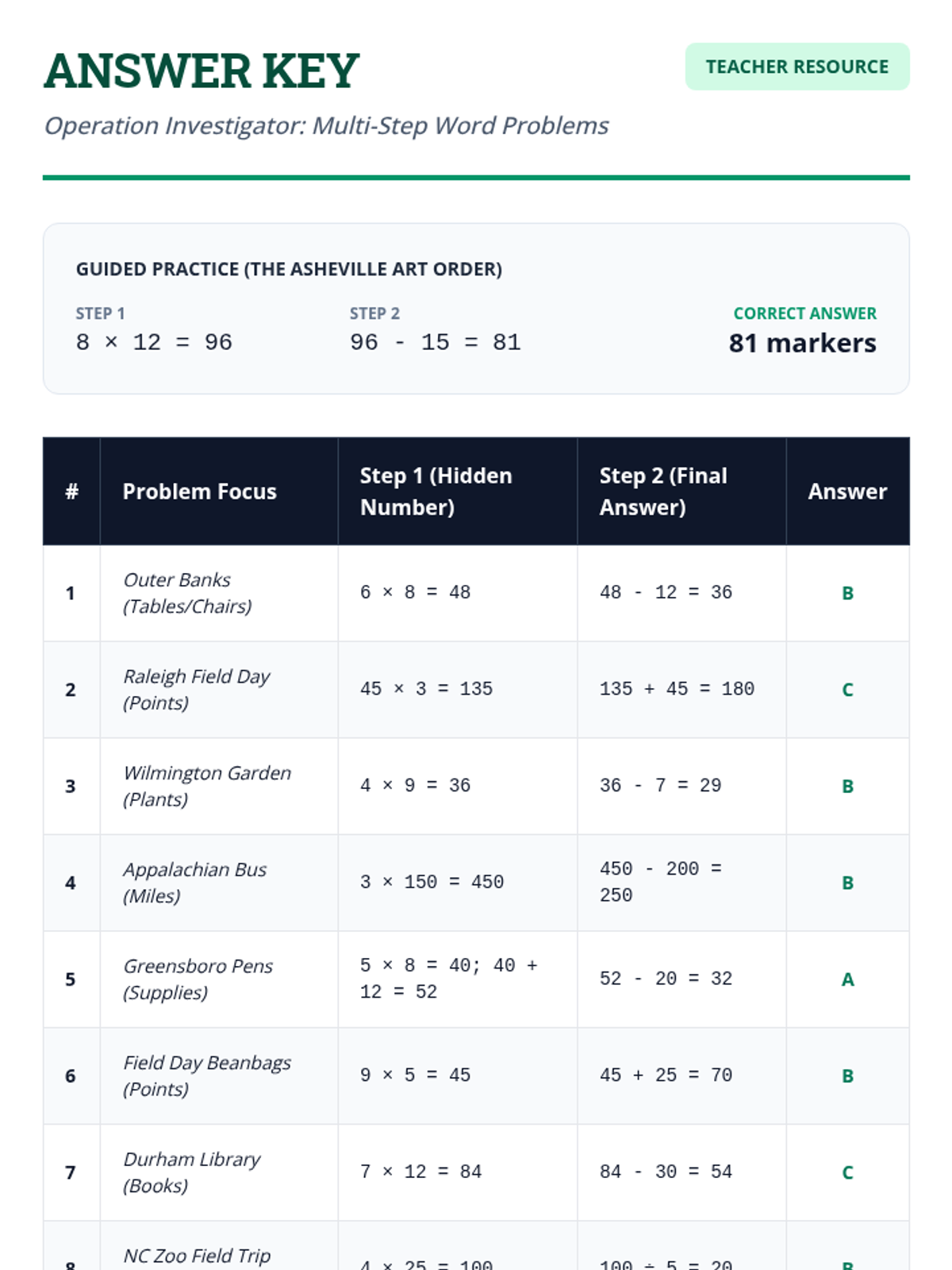Click the ANSWER KEY heading
The height and width of the screenshot is (1270, 952).
click(x=202, y=71)
